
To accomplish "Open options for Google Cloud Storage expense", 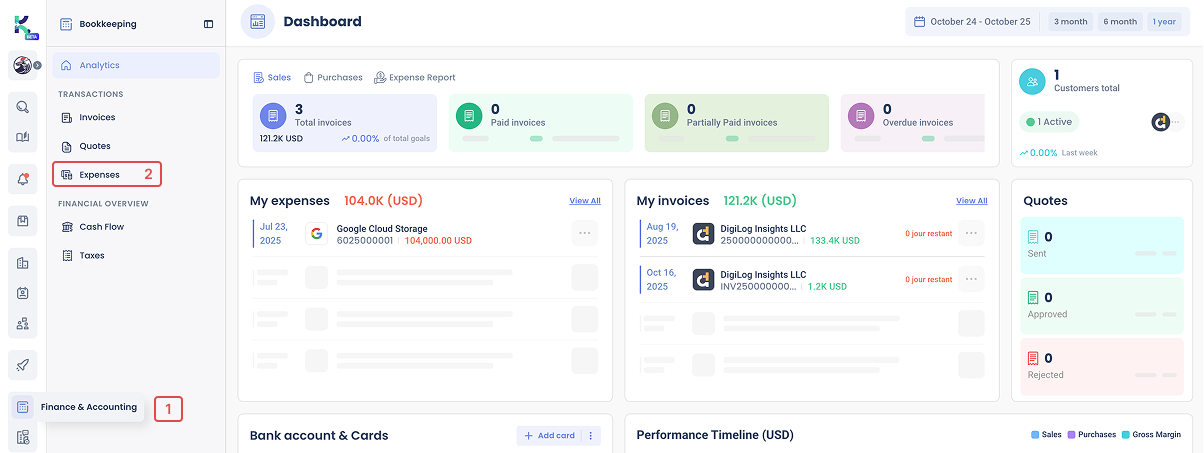I will coord(585,233).
